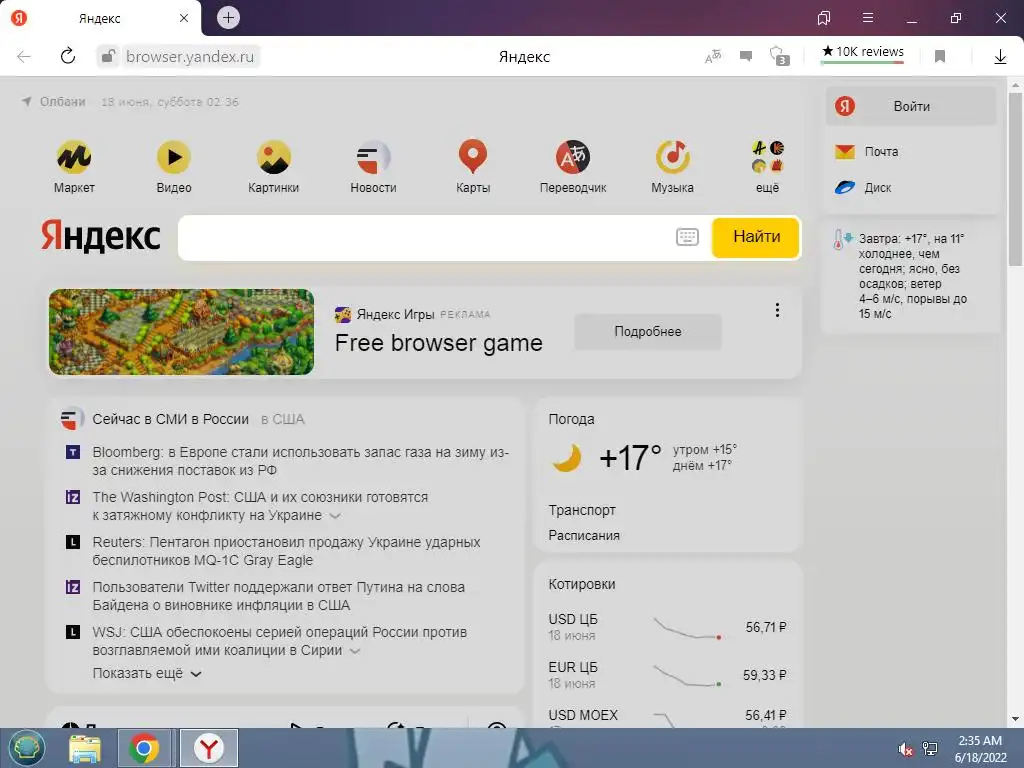Viewport: 1024px width, 768px height.
Task: Open File Explorer from the taskbar
Action: 85,749
